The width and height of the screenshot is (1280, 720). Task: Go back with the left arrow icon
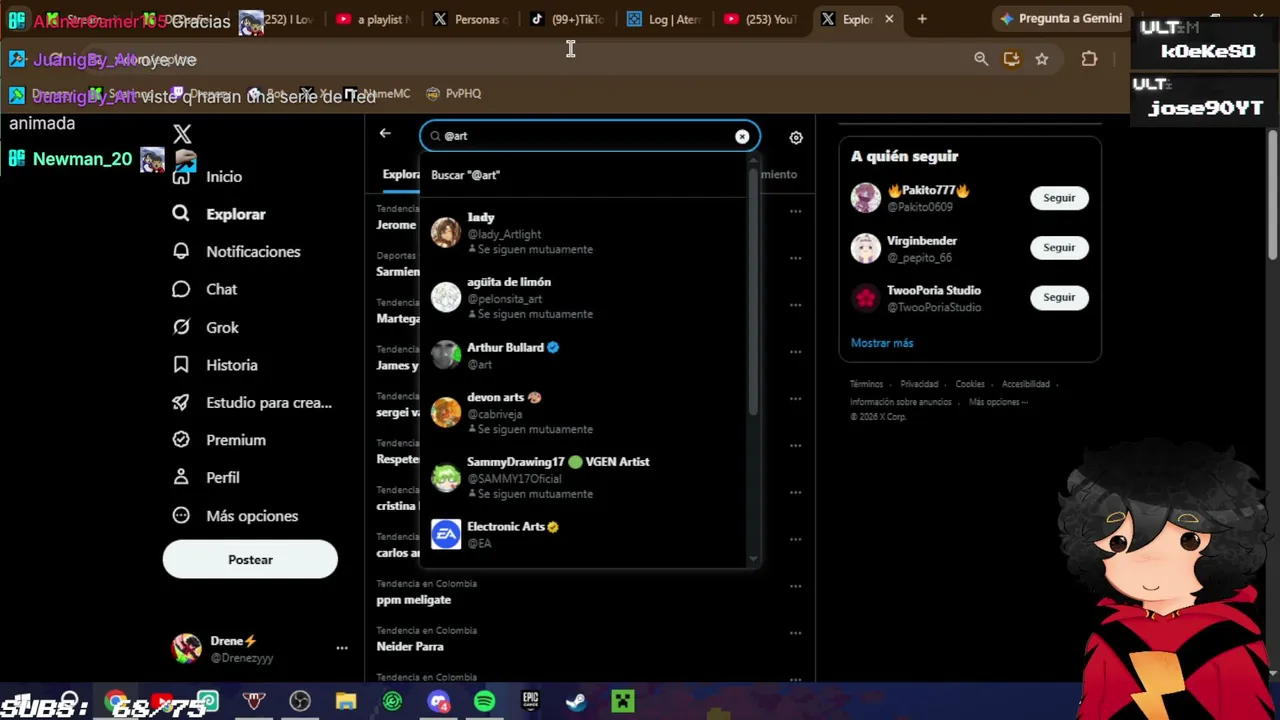[385, 133]
